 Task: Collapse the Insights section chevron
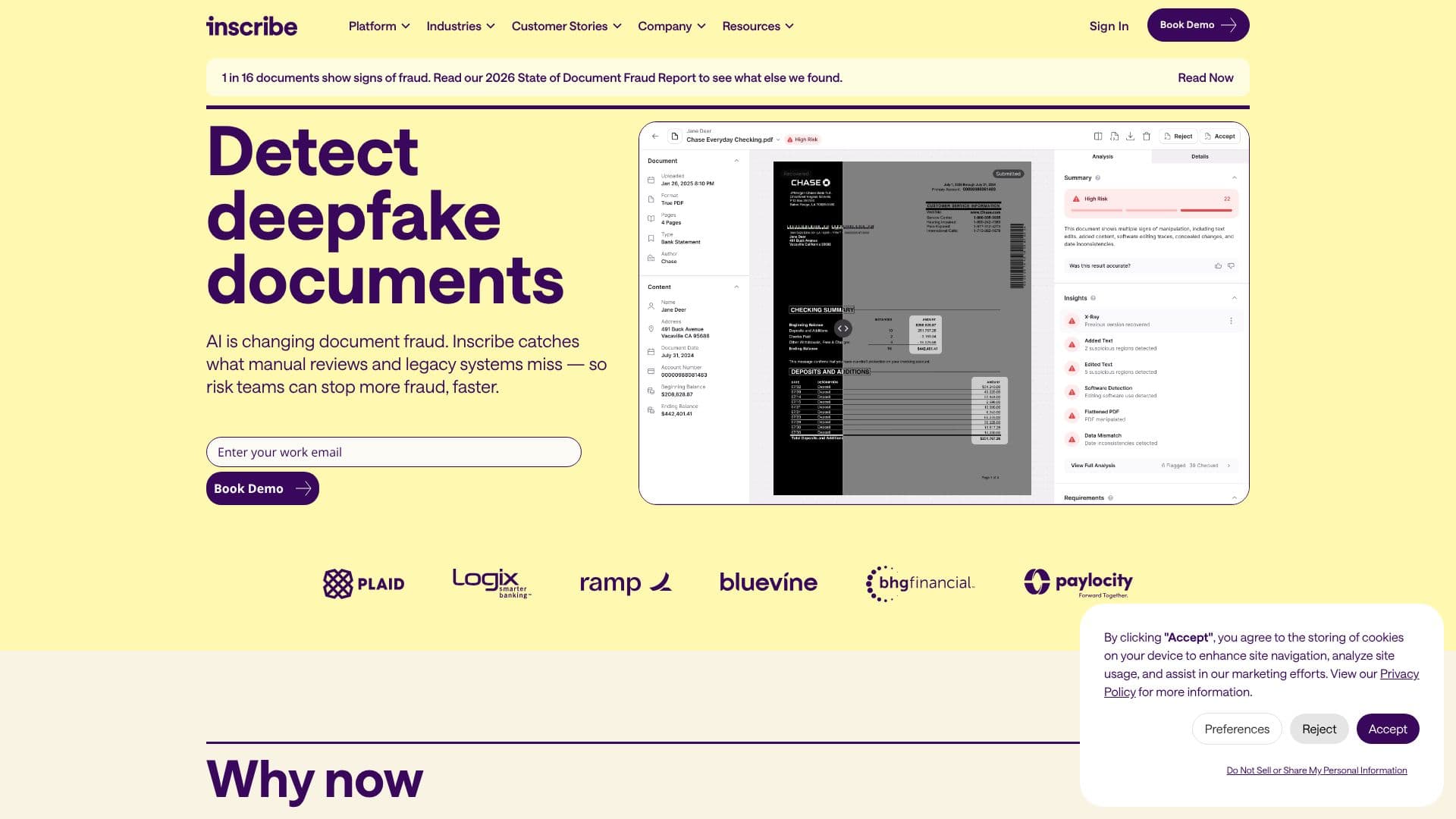[1234, 298]
